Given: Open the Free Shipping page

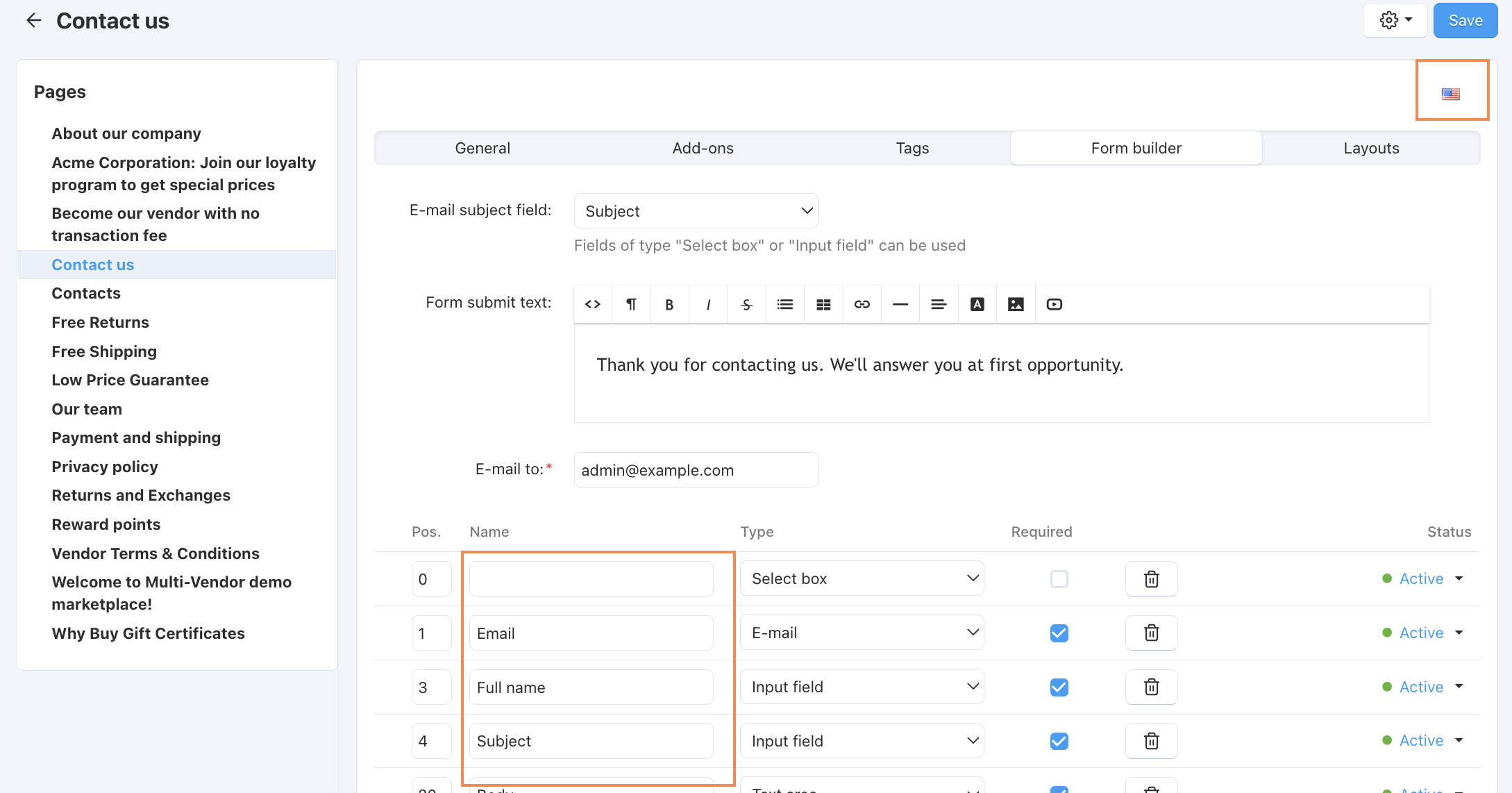Looking at the screenshot, I should (x=104, y=351).
